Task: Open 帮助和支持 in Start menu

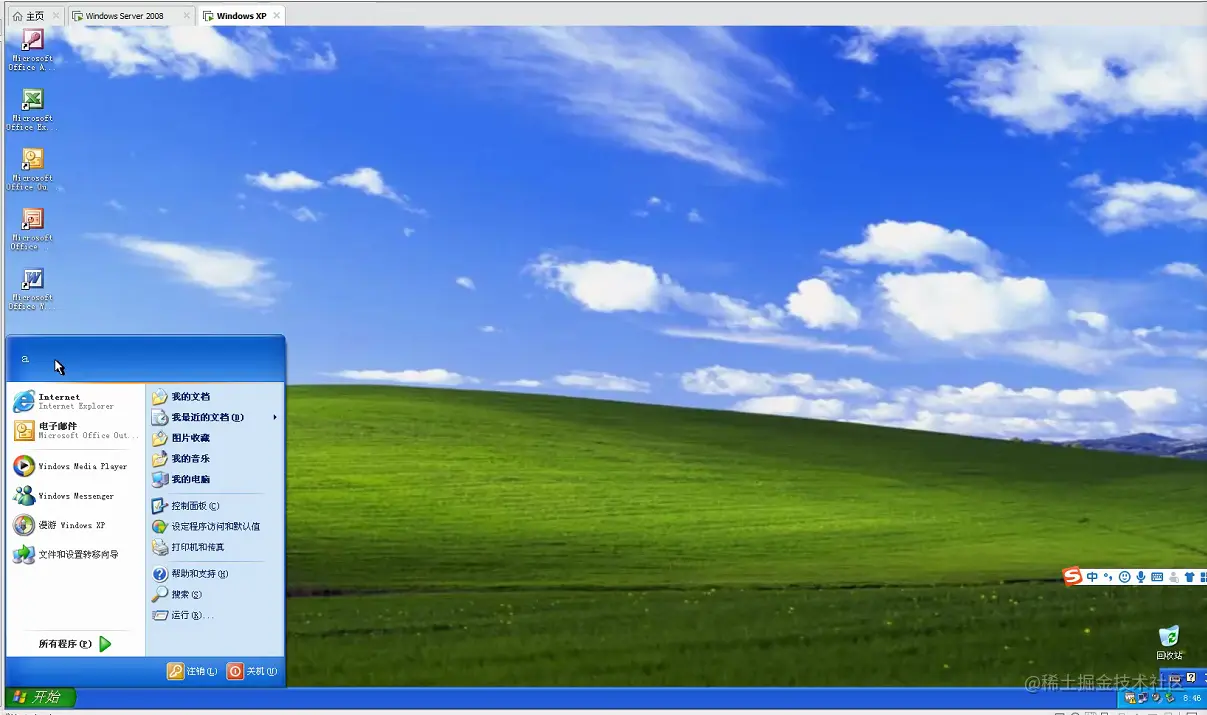Action: pyautogui.click(x=214, y=574)
